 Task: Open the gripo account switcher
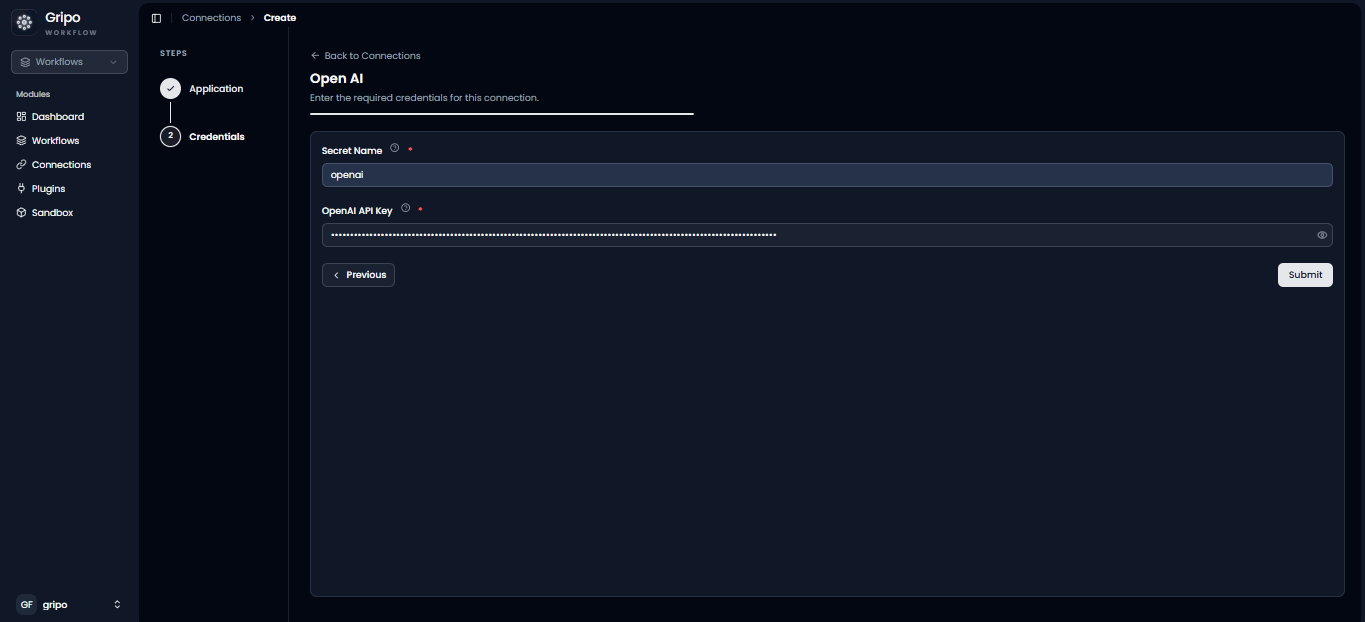point(69,604)
